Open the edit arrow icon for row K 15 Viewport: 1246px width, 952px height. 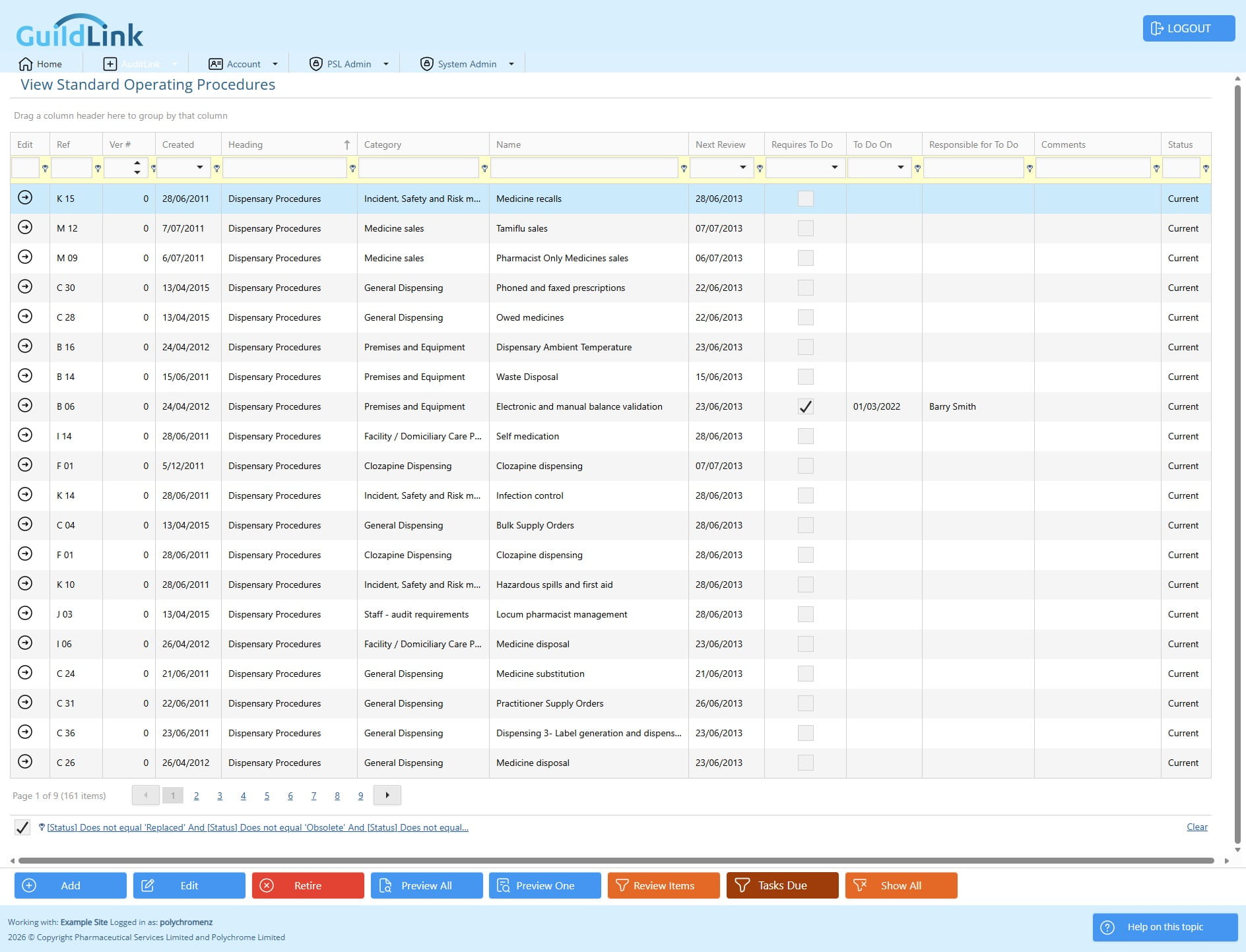click(x=25, y=197)
